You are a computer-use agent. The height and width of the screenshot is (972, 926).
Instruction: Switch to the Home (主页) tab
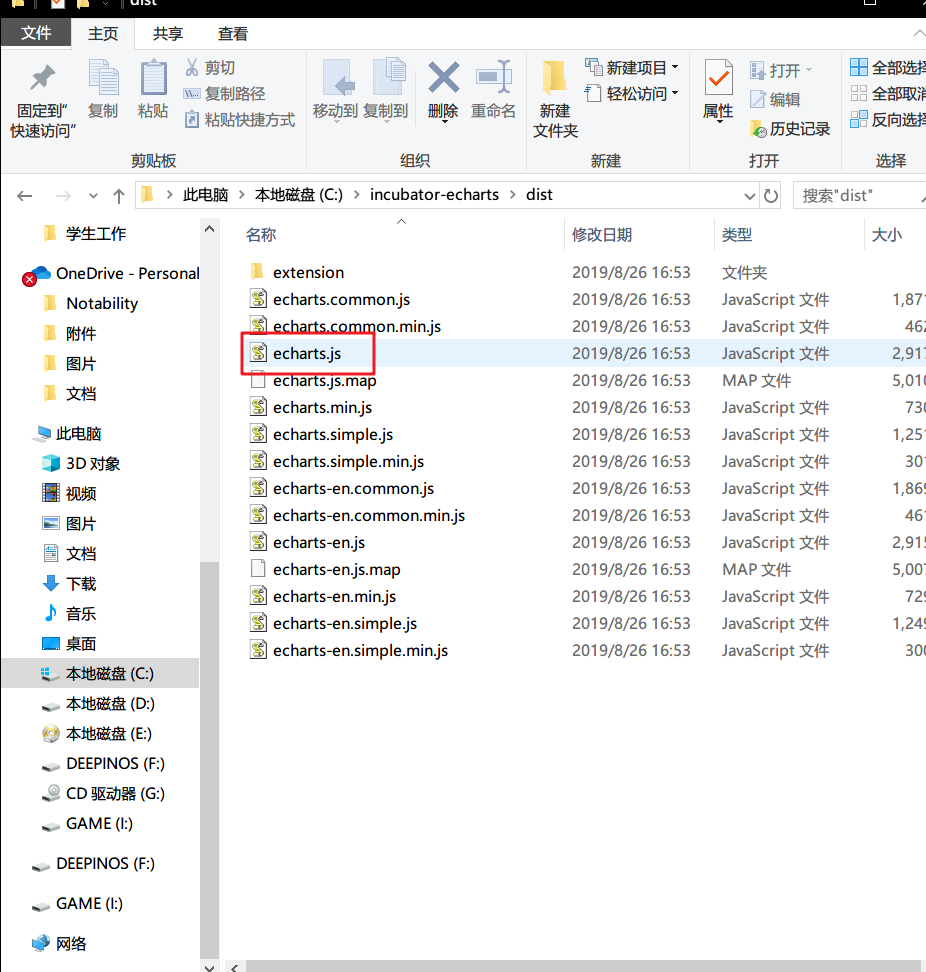tap(103, 33)
